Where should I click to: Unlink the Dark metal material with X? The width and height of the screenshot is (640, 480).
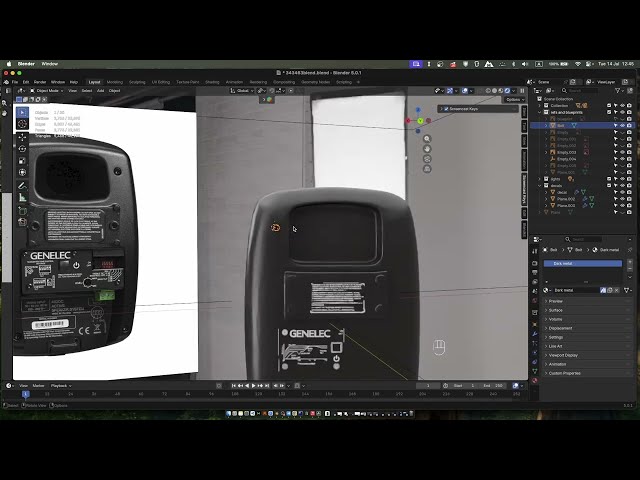[x=617, y=290]
